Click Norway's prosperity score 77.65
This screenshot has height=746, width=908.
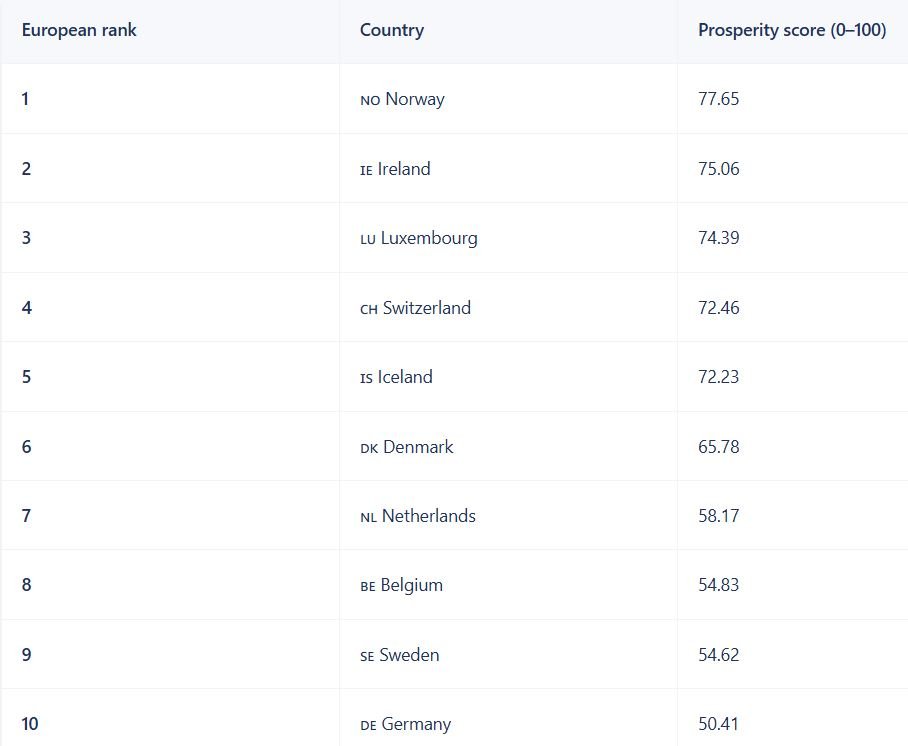(x=718, y=99)
